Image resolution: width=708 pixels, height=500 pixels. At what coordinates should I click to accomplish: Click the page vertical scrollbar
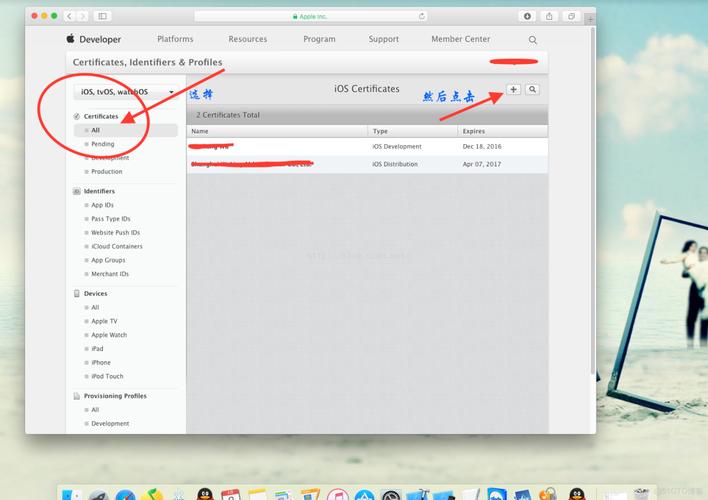click(x=592, y=201)
